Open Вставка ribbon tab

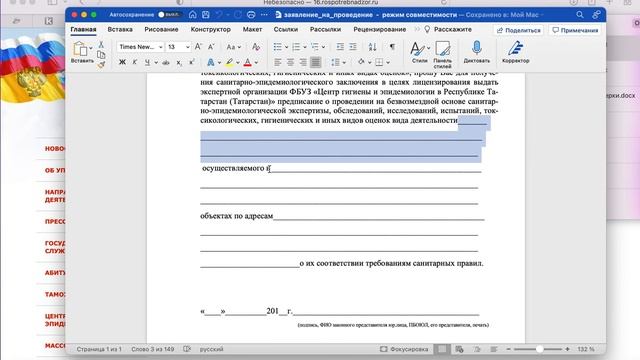tap(120, 29)
